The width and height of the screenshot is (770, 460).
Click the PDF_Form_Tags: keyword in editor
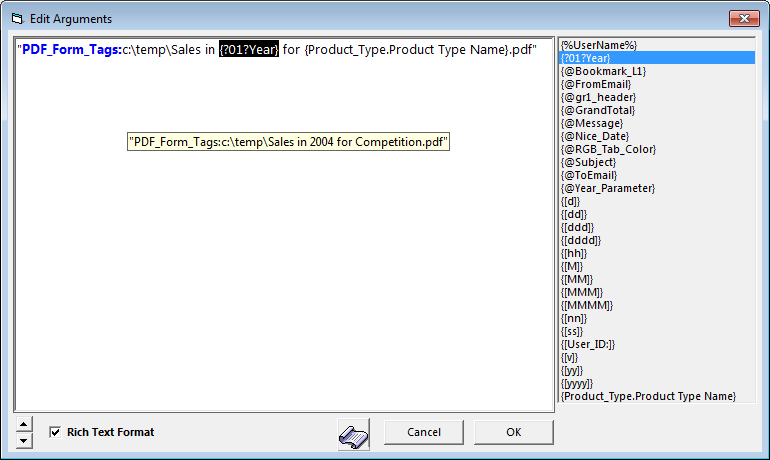coord(72,50)
